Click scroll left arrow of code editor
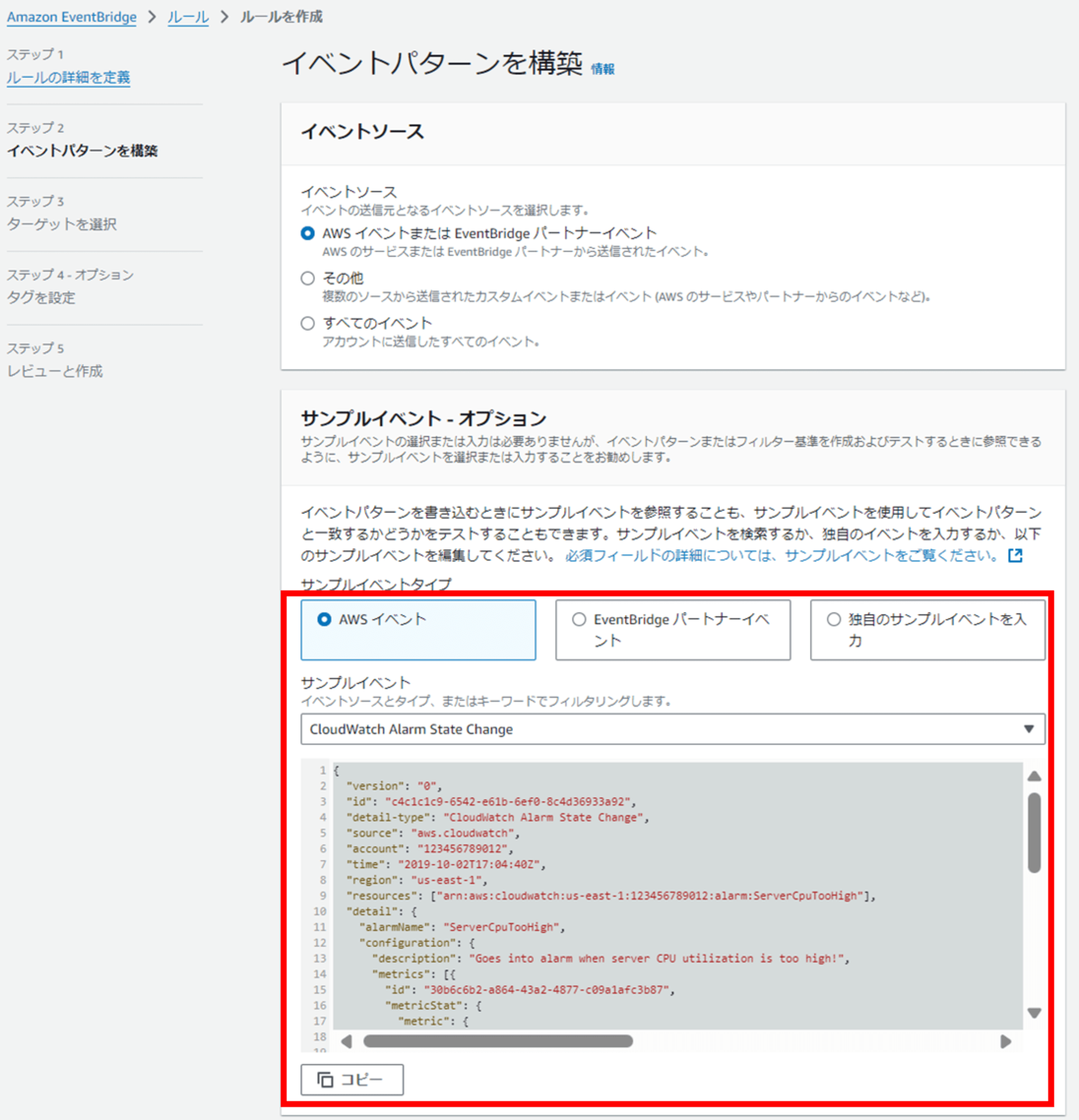This screenshot has height=1120, width=1079. tap(347, 1041)
